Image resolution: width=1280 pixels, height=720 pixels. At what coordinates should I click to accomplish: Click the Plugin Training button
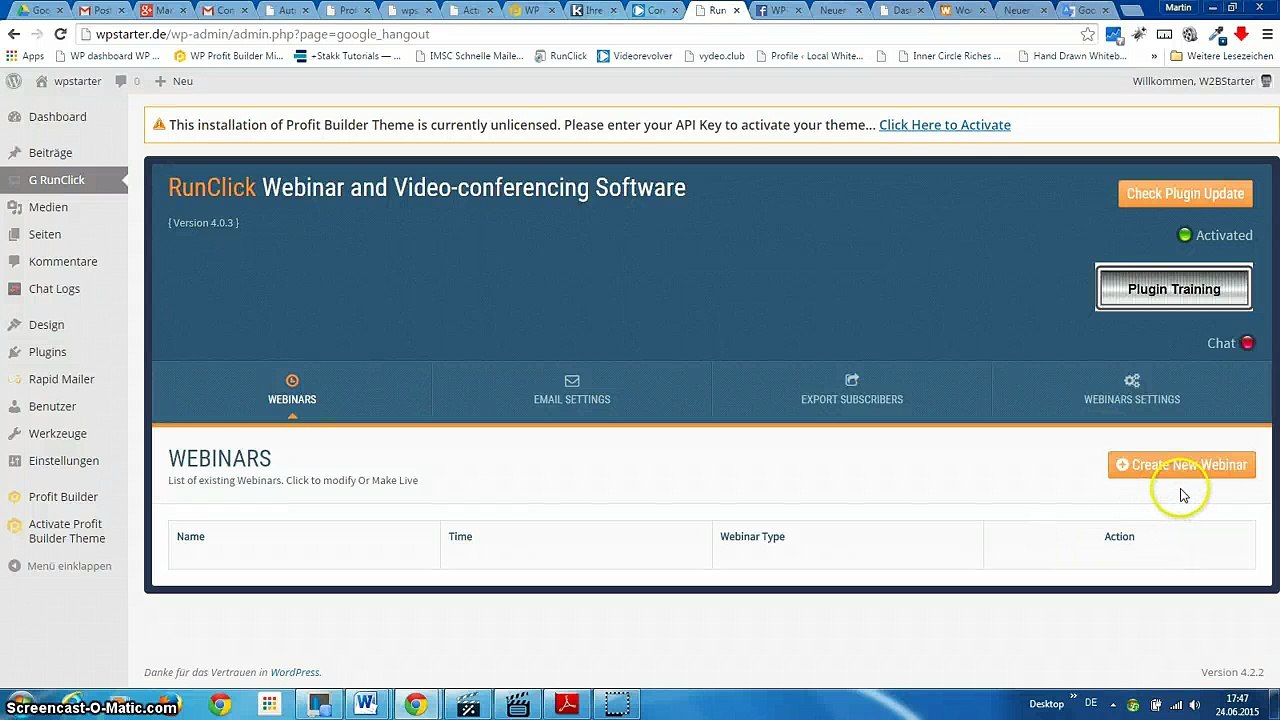point(1174,289)
